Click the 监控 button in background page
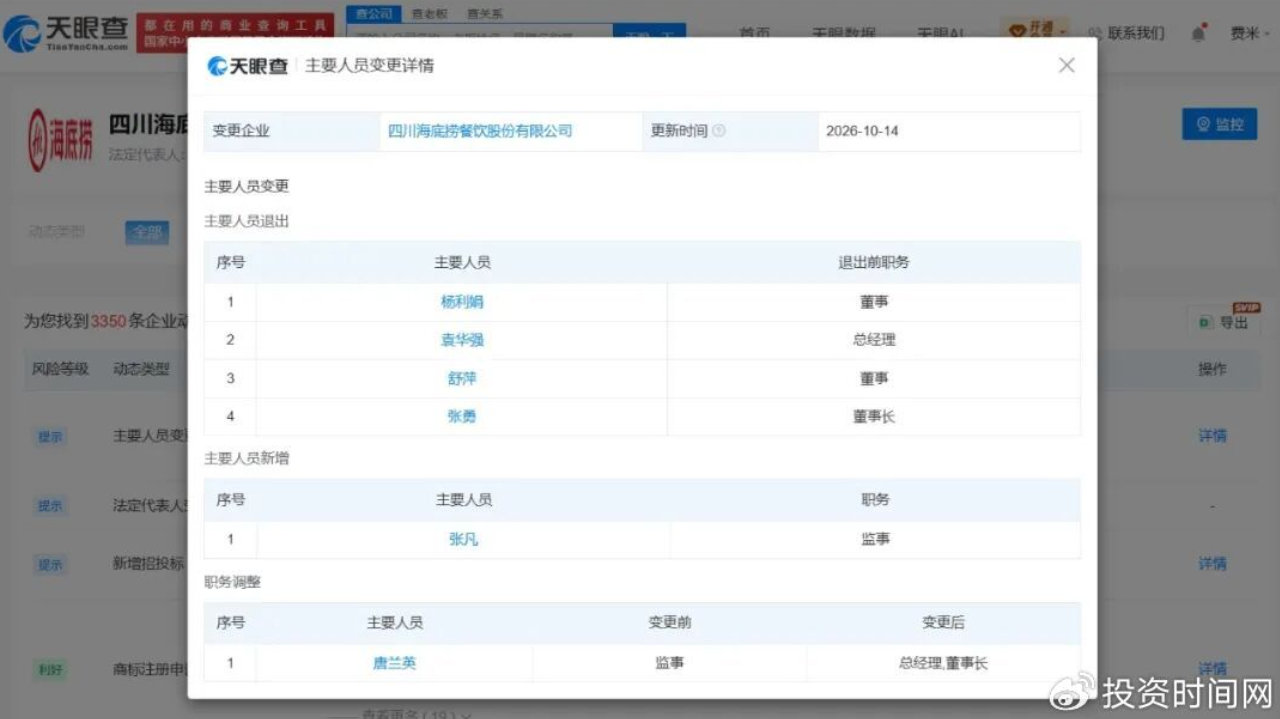This screenshot has height=719, width=1280. click(1219, 124)
